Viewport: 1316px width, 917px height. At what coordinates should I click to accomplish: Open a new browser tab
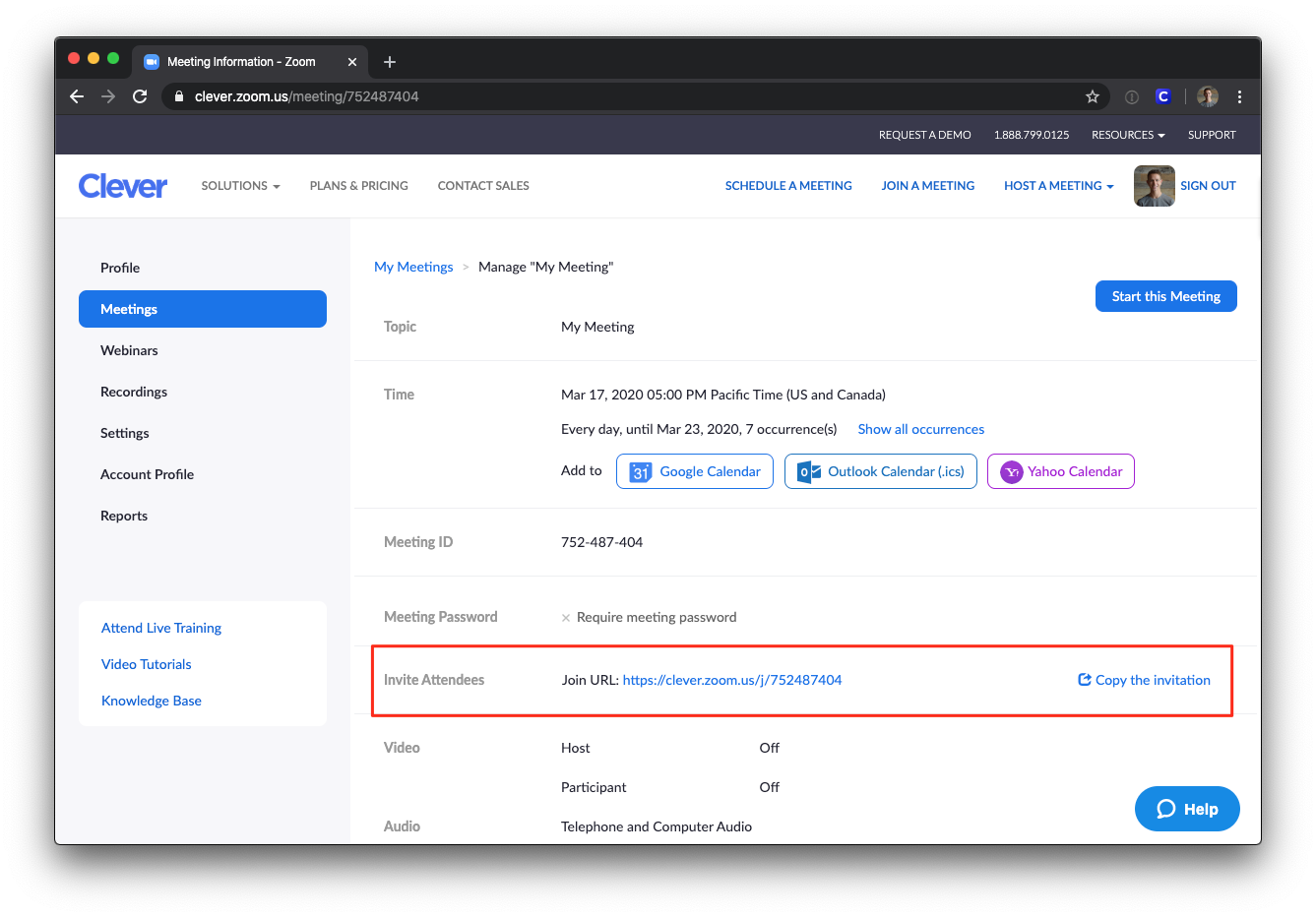pyautogui.click(x=390, y=62)
